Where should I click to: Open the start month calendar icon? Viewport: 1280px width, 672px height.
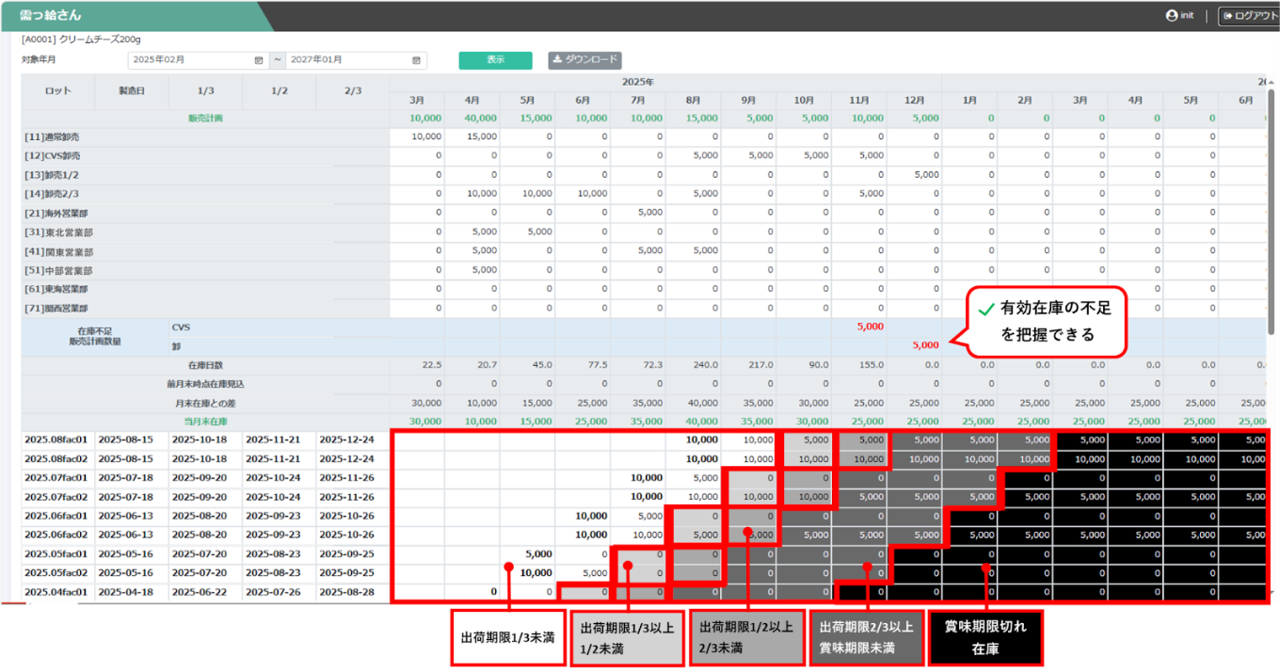[259, 61]
